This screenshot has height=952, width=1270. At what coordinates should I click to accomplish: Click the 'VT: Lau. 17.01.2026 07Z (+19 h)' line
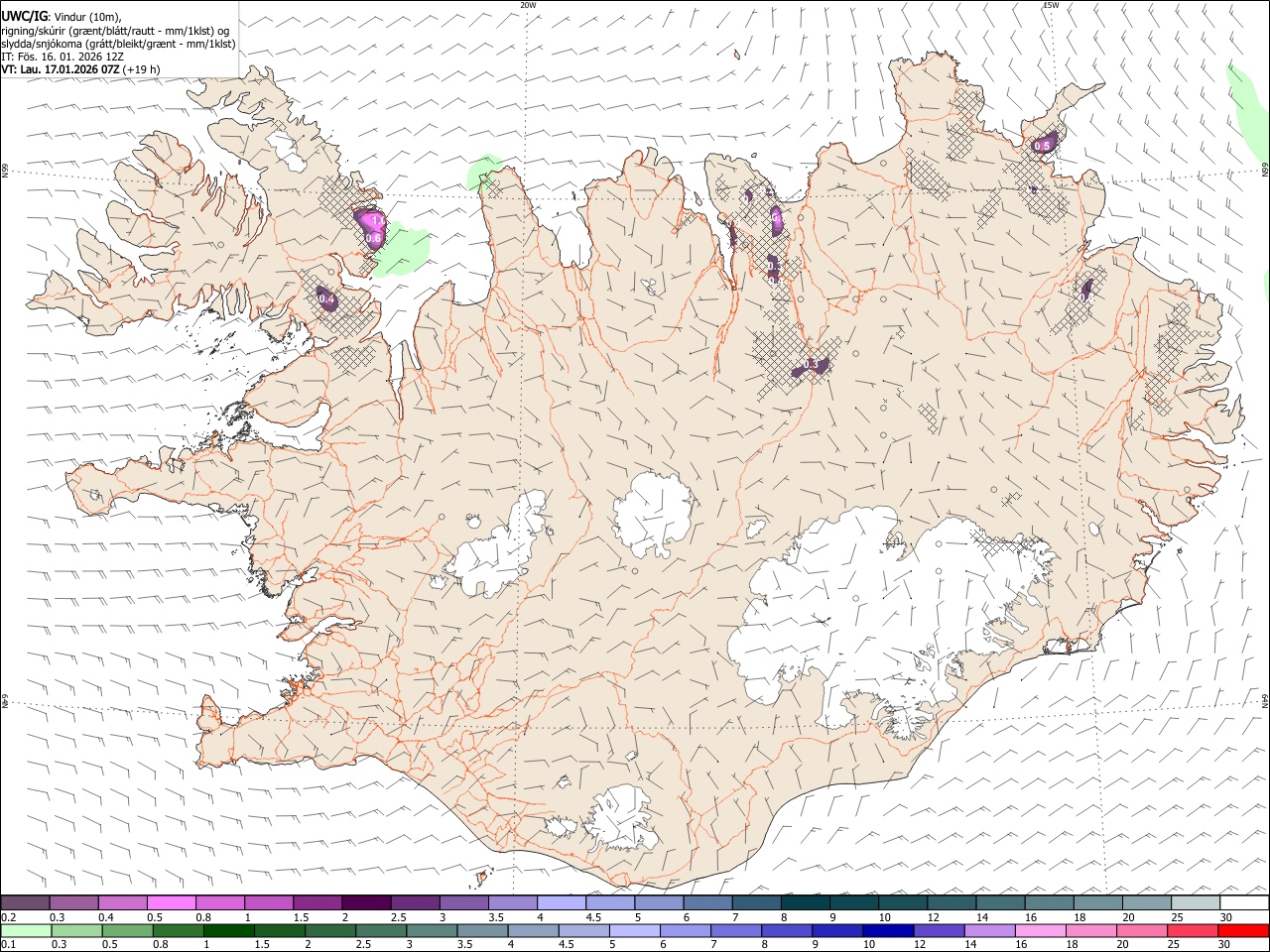[81, 69]
